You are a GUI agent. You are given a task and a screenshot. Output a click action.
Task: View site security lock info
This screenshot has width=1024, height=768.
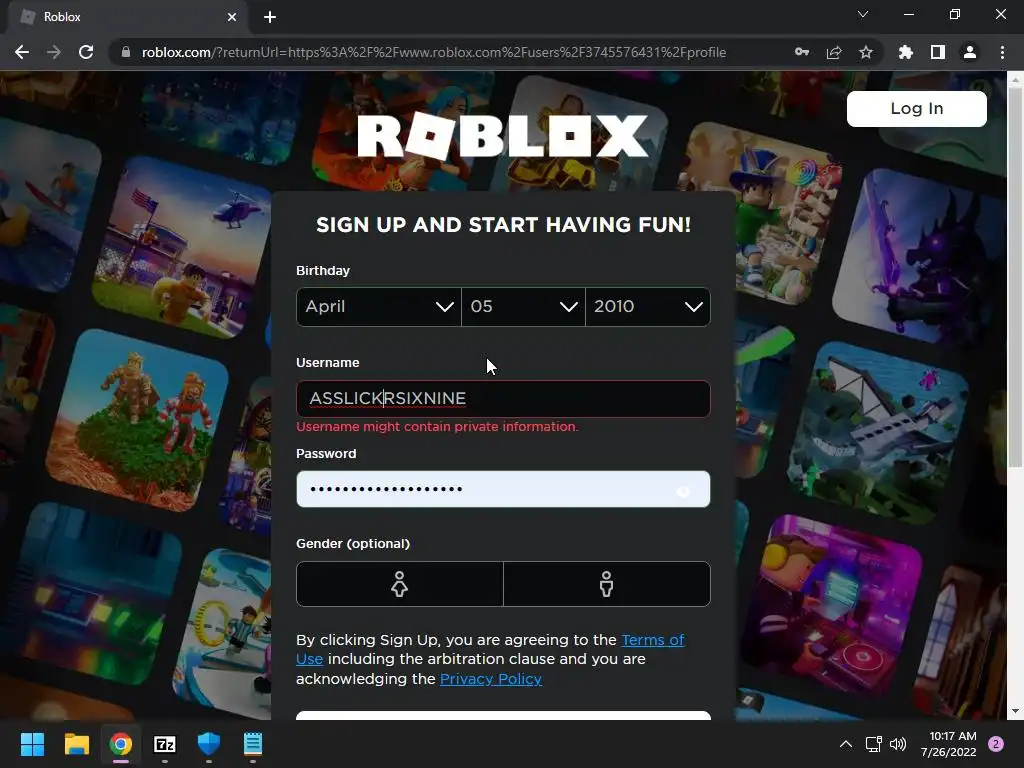[x=126, y=52]
